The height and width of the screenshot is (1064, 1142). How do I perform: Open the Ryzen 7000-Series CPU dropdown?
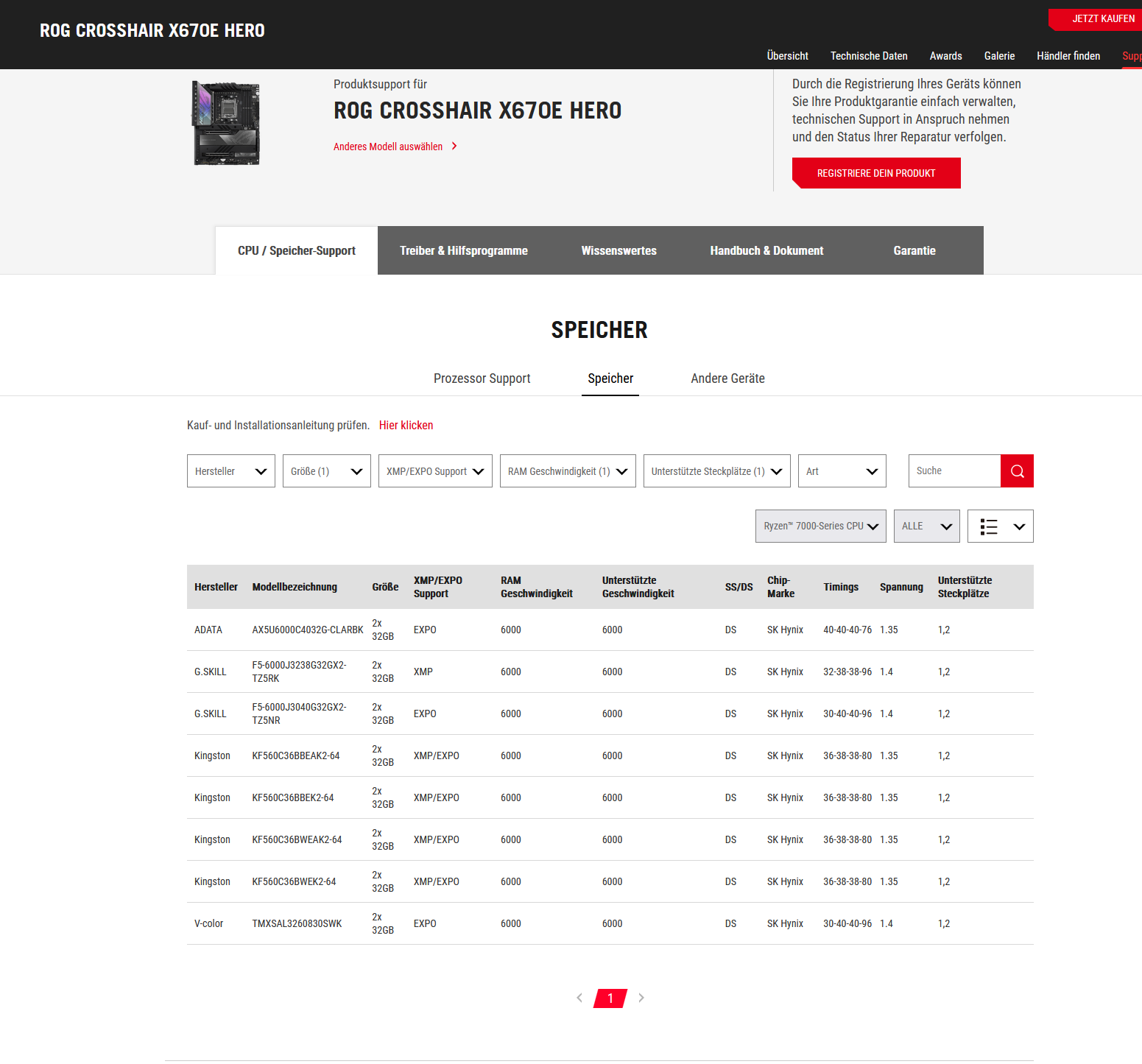click(x=821, y=526)
